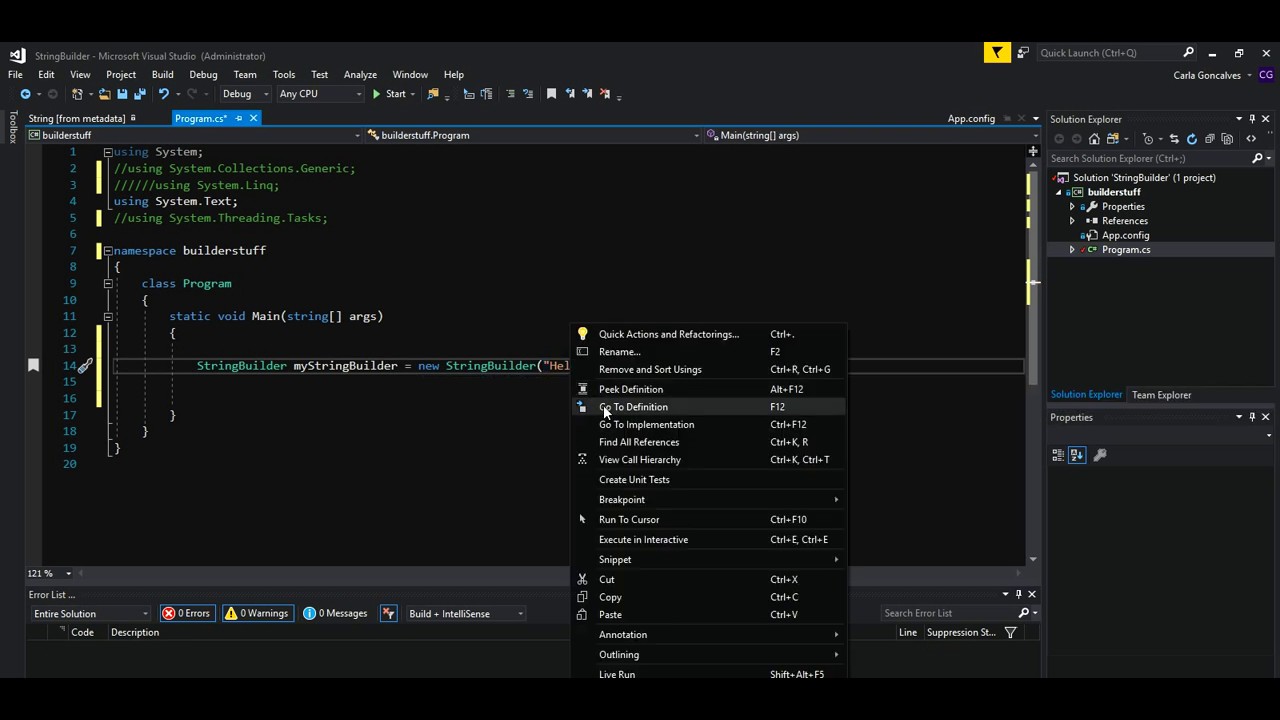Toggle the 0 Errors filter button
Viewport: 1280px width, 720px height.
187,613
